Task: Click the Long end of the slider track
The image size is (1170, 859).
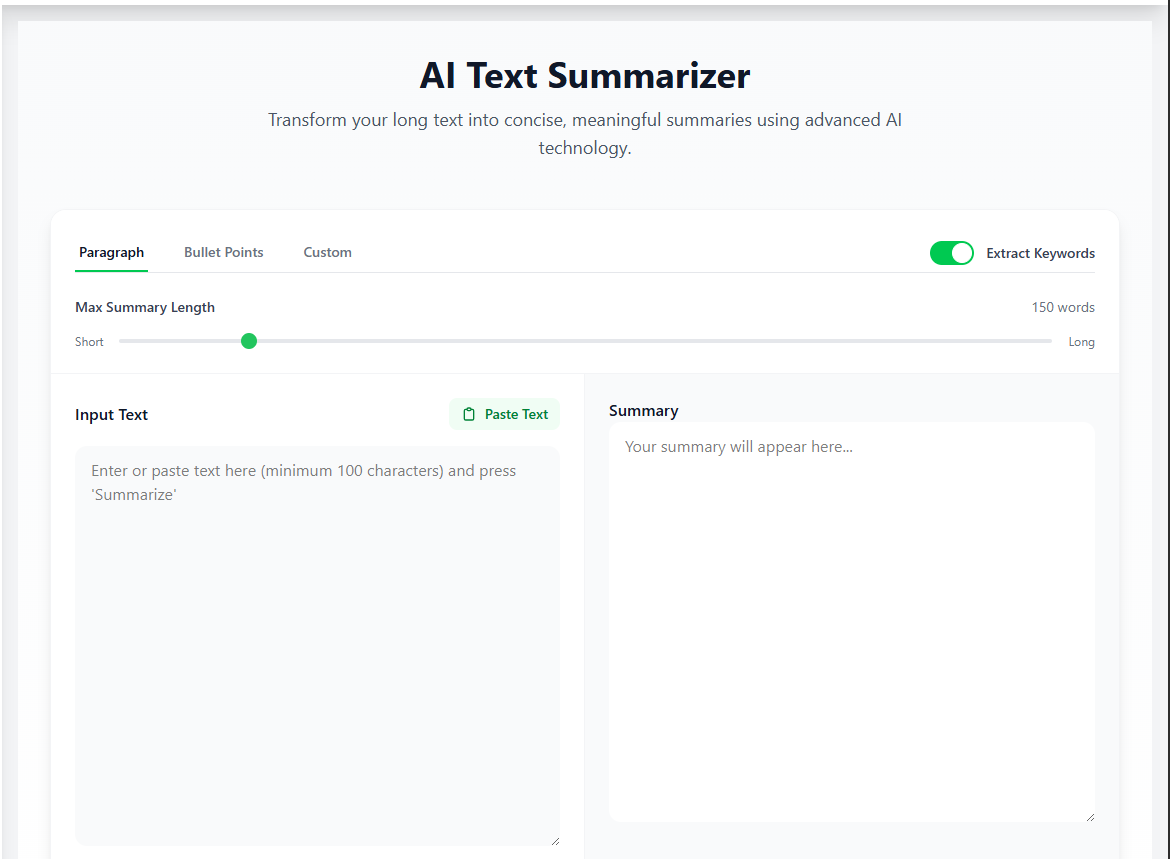Action: (x=1045, y=341)
